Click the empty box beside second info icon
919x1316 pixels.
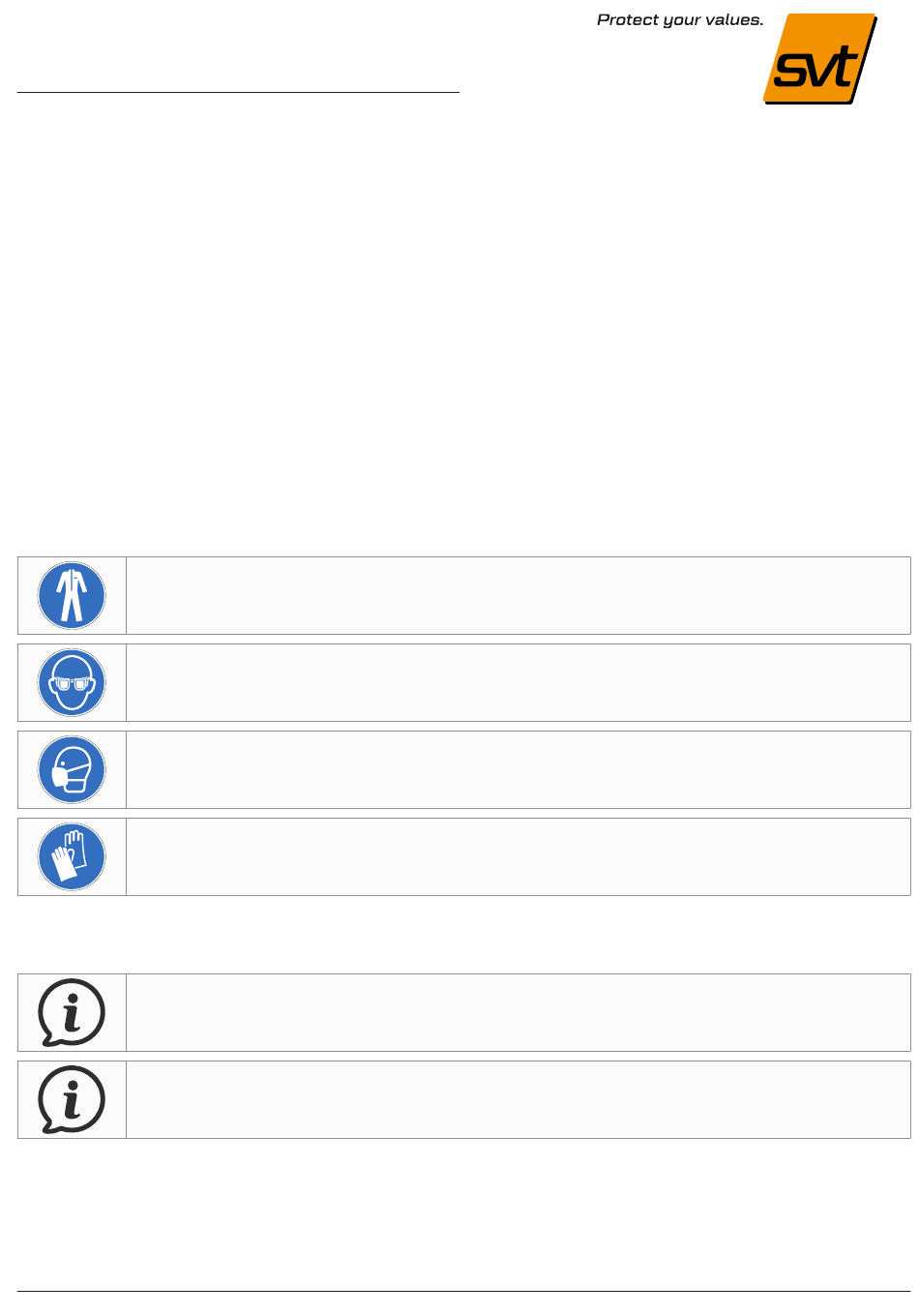point(519,1099)
